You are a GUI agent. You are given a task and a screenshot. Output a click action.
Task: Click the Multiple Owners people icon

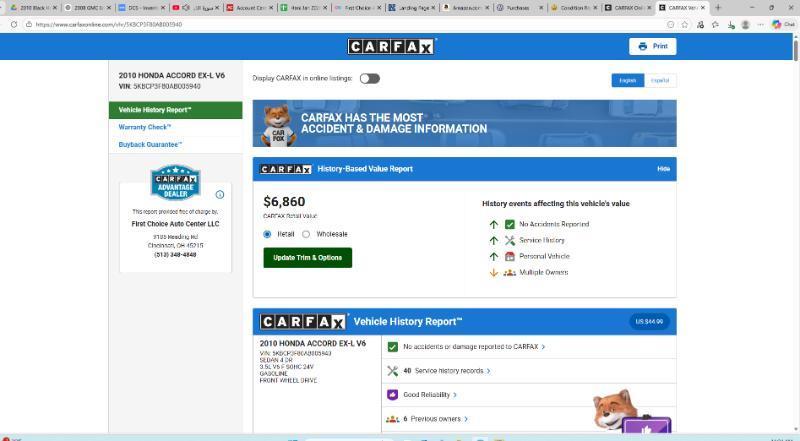510,272
